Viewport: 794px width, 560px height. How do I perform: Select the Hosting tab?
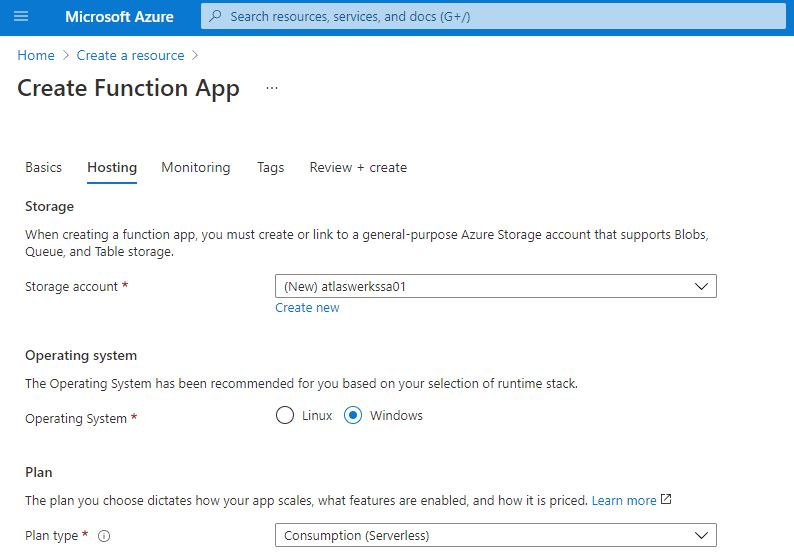(x=112, y=168)
